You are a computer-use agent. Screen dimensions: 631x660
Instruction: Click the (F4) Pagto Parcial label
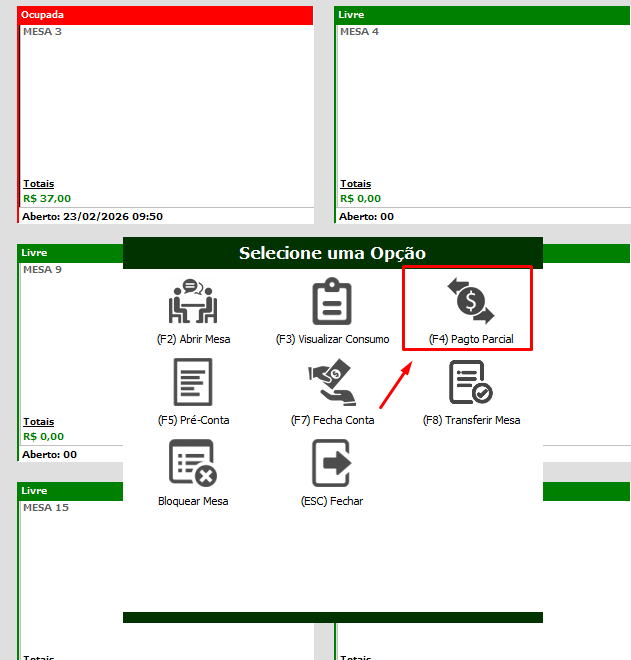[471, 339]
